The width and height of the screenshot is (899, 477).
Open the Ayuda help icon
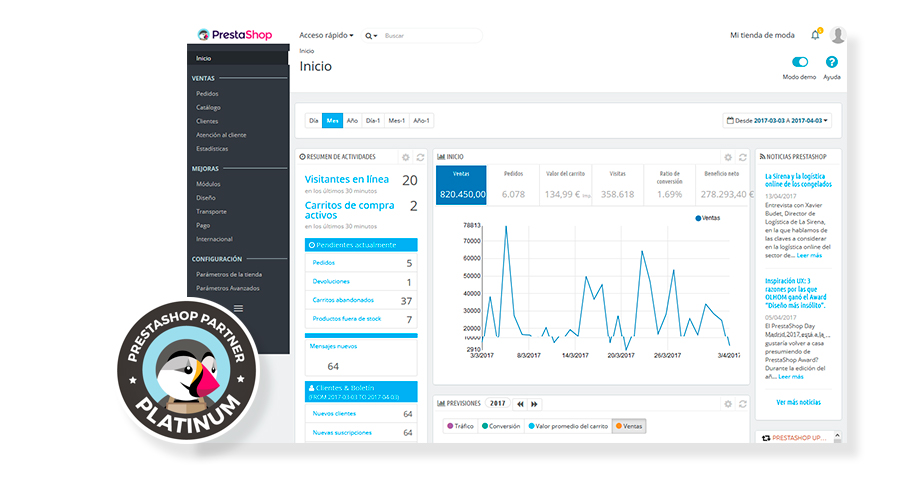[831, 62]
